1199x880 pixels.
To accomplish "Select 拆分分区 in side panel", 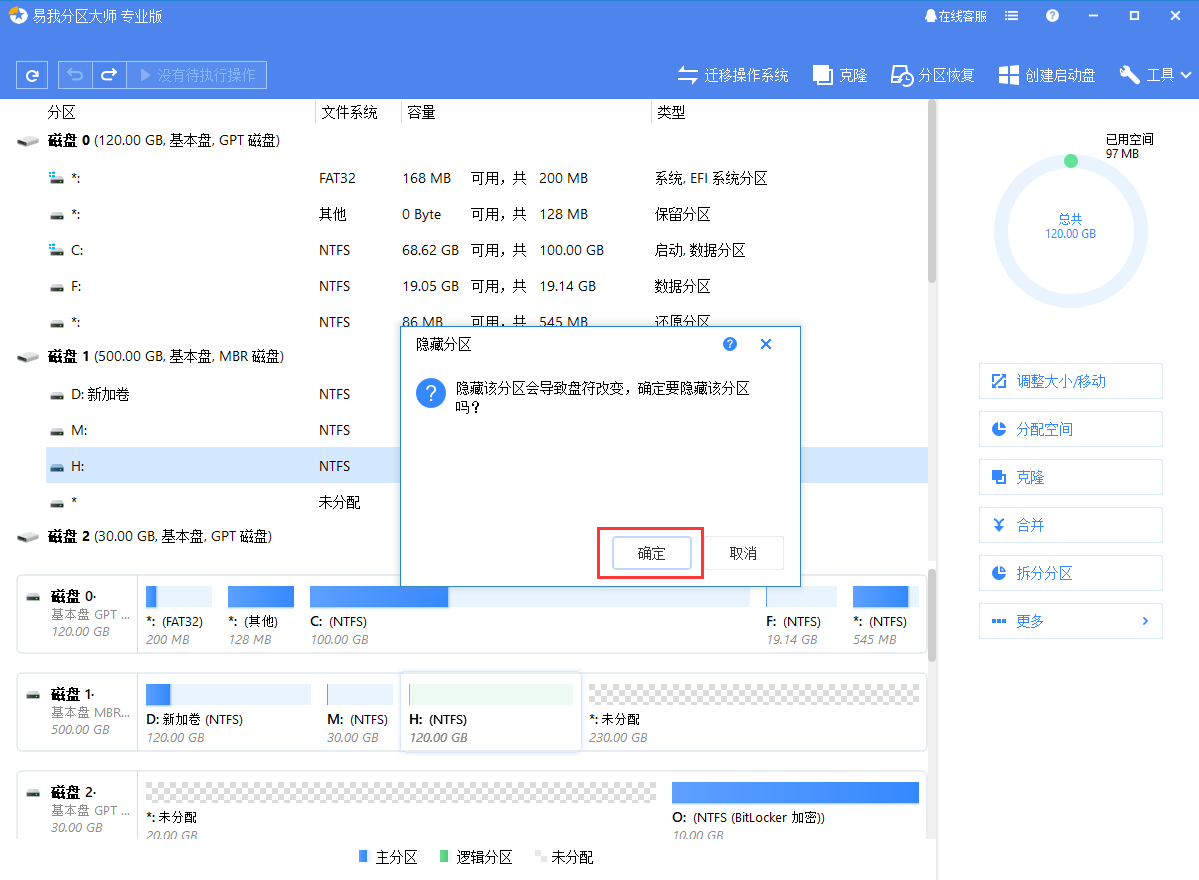I will [x=1070, y=573].
